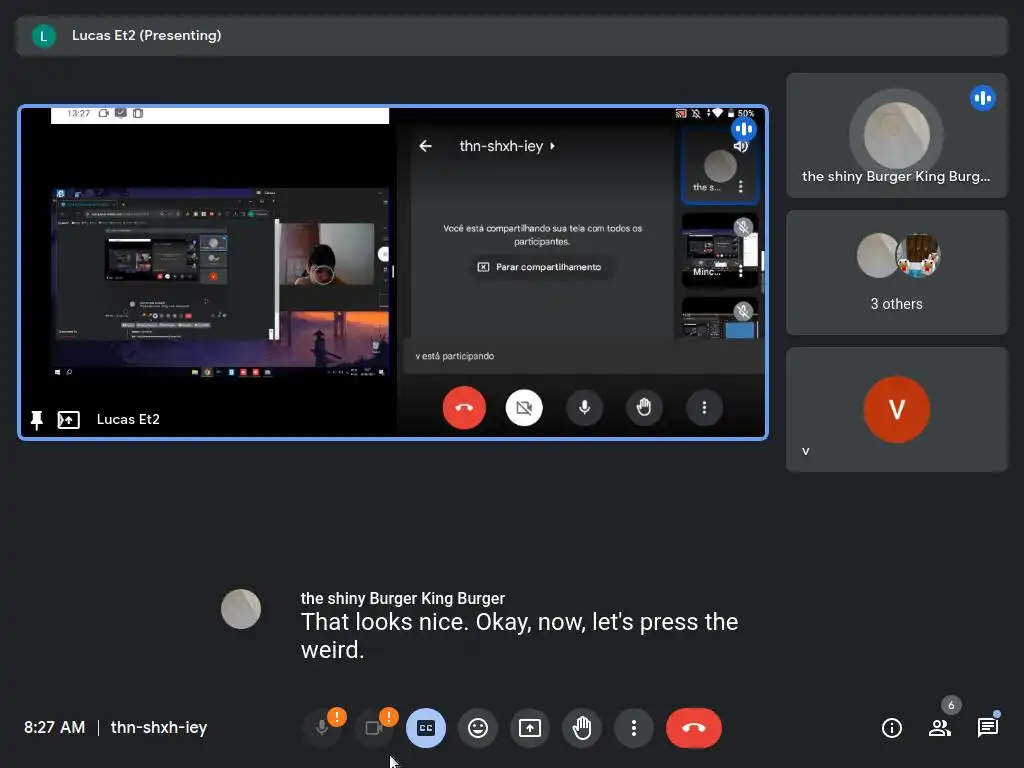Click meeting code thn-shxh-iey at bottom

pyautogui.click(x=159, y=727)
